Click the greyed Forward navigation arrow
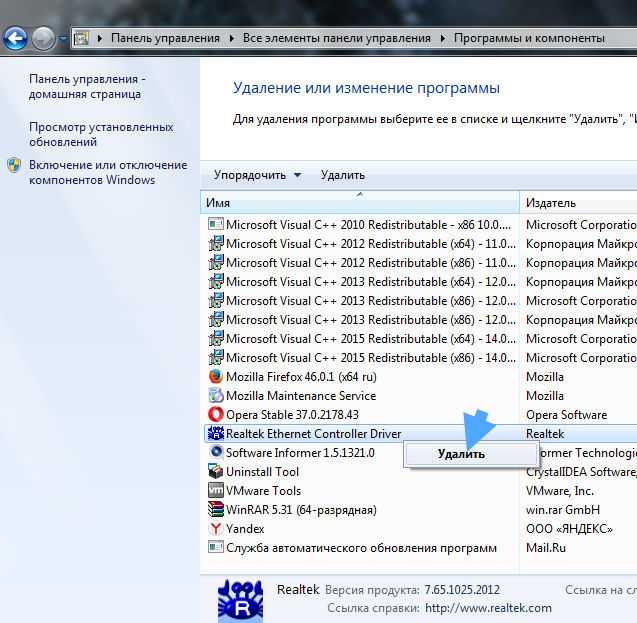The height and width of the screenshot is (623, 637). (43, 39)
